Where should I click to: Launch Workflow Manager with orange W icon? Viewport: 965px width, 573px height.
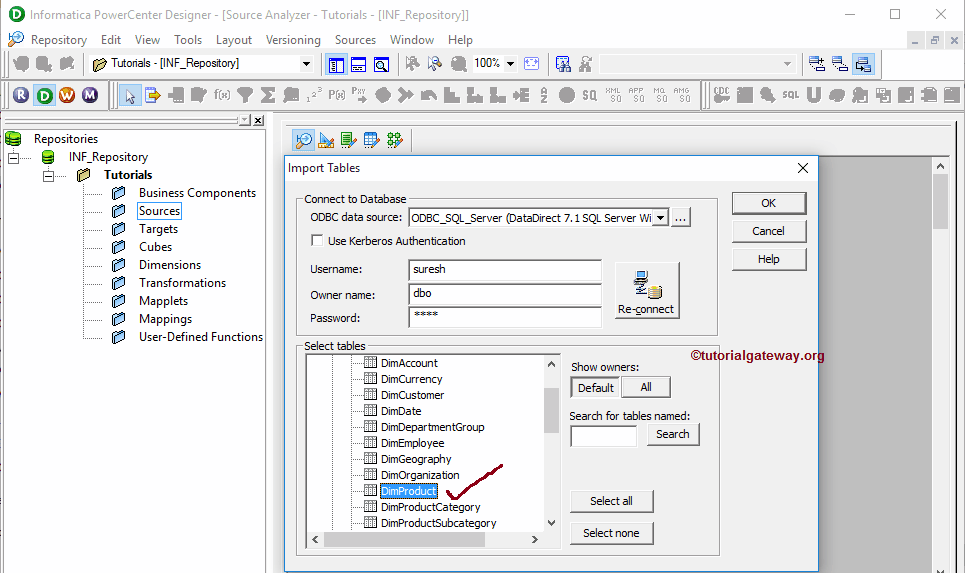tap(67, 95)
